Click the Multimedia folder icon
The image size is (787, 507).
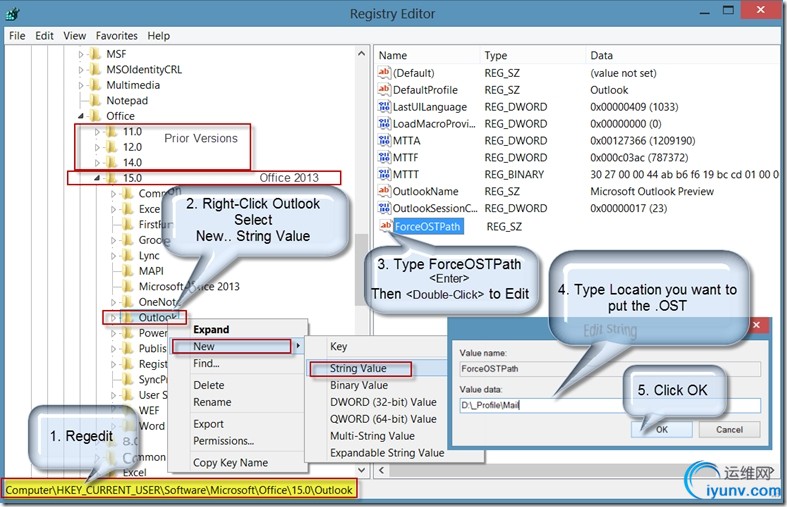(95, 85)
